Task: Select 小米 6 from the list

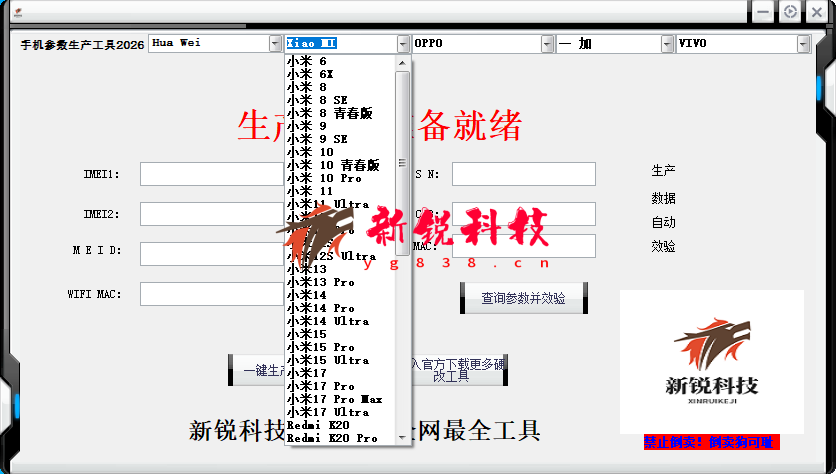Action: click(340, 61)
